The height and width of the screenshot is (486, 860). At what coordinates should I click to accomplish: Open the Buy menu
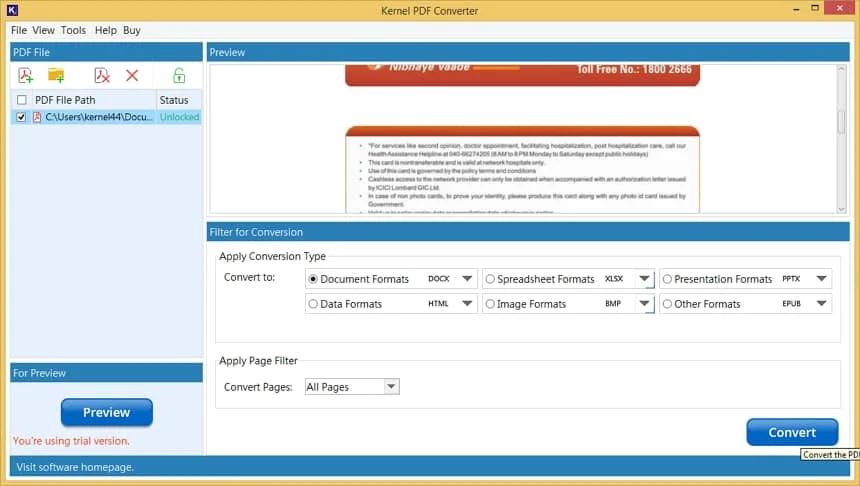(132, 30)
